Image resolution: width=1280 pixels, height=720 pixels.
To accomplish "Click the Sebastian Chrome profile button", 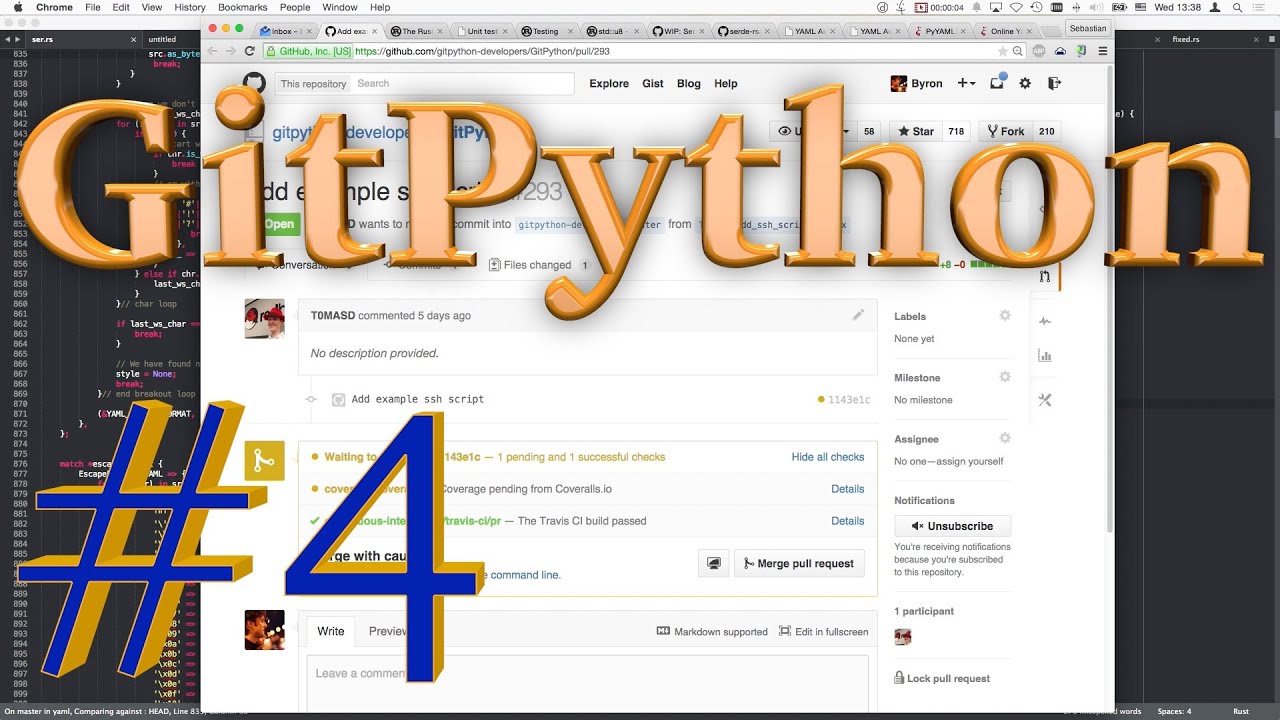I will (x=1088, y=29).
